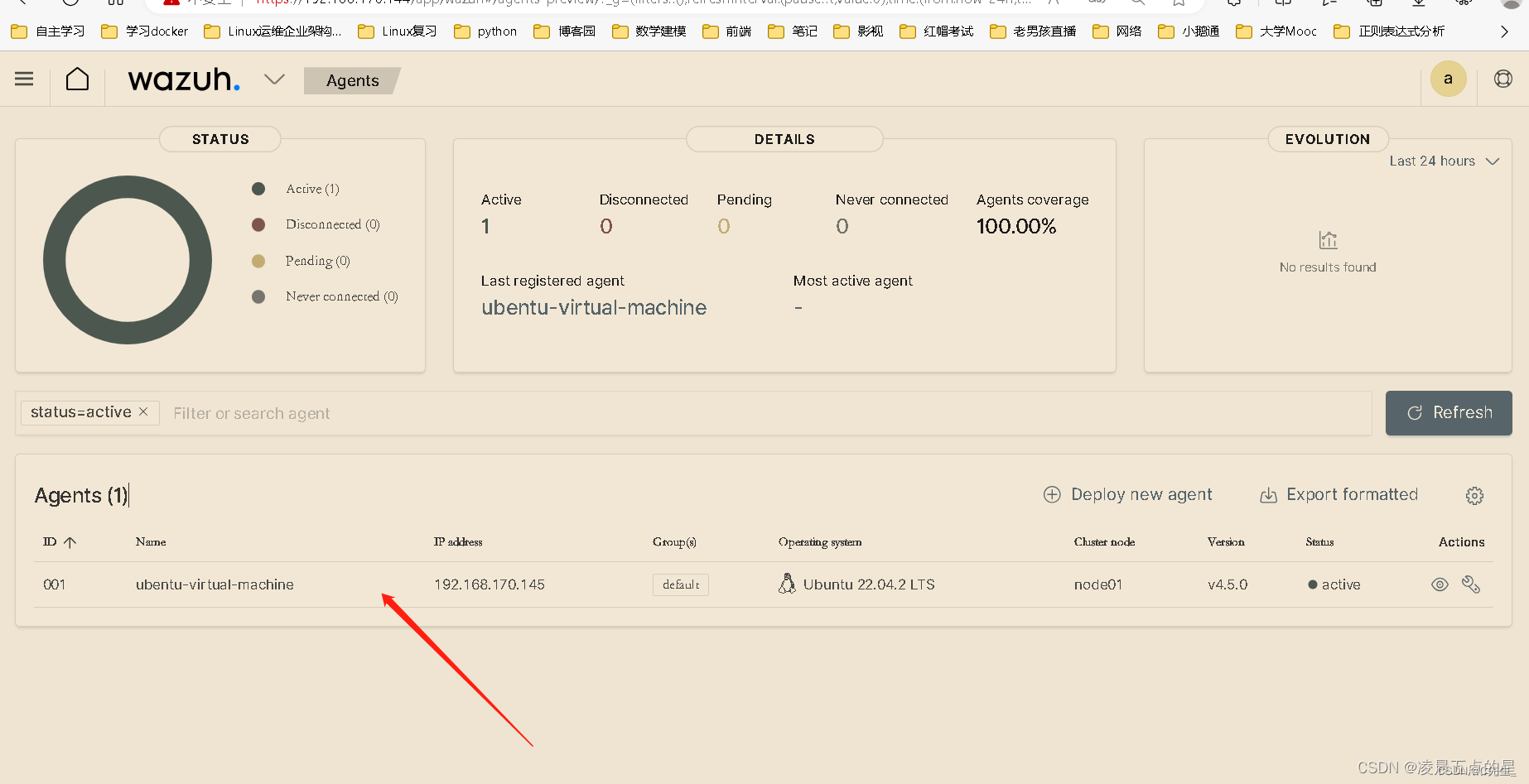Open the 自主学习 bookmark folder

click(48, 31)
